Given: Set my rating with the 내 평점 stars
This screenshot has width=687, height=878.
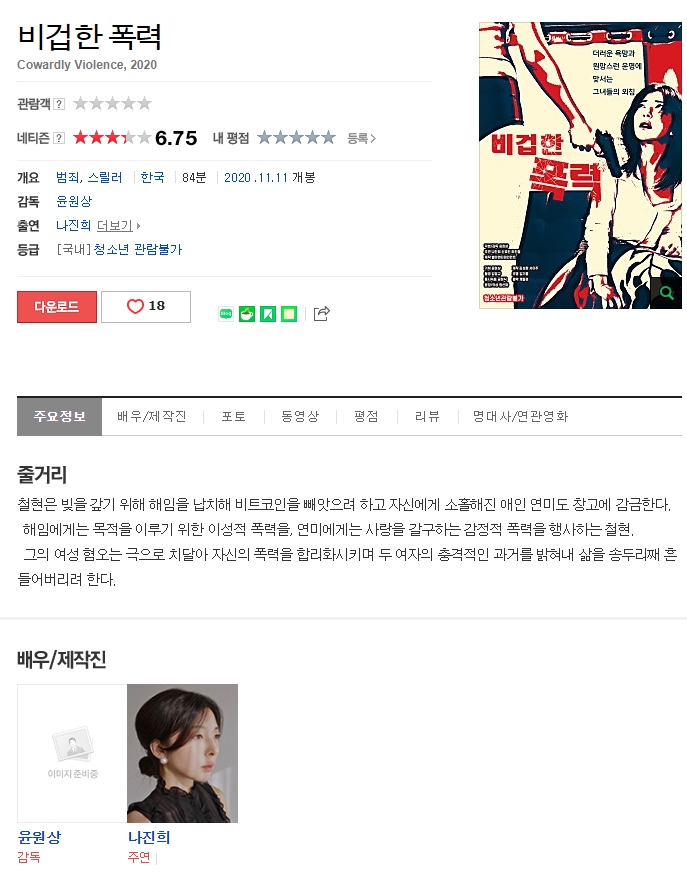Looking at the screenshot, I should click(296, 137).
